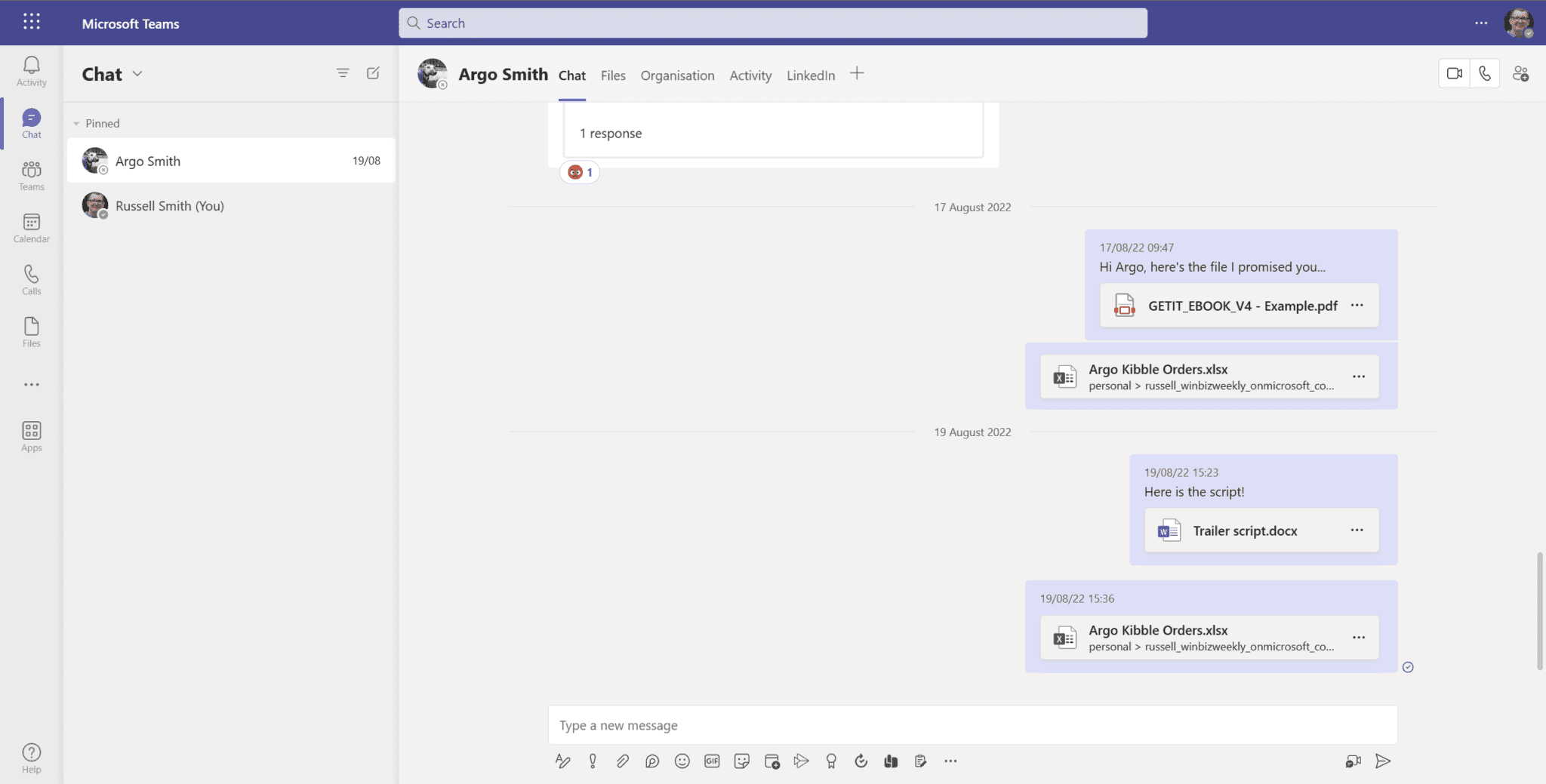Screen dimensions: 1546x784
Task: Open the Approvals icon in compose toolbar
Action: (x=861, y=761)
